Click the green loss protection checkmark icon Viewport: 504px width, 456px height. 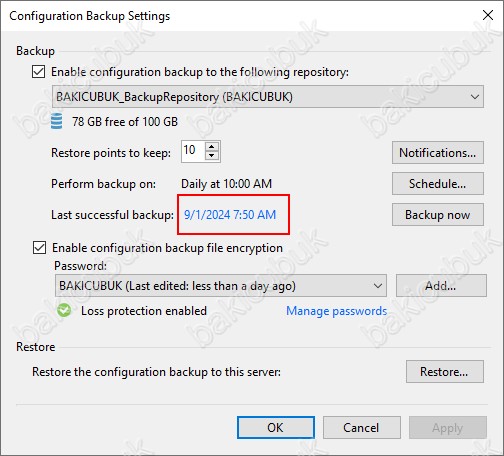click(64, 310)
